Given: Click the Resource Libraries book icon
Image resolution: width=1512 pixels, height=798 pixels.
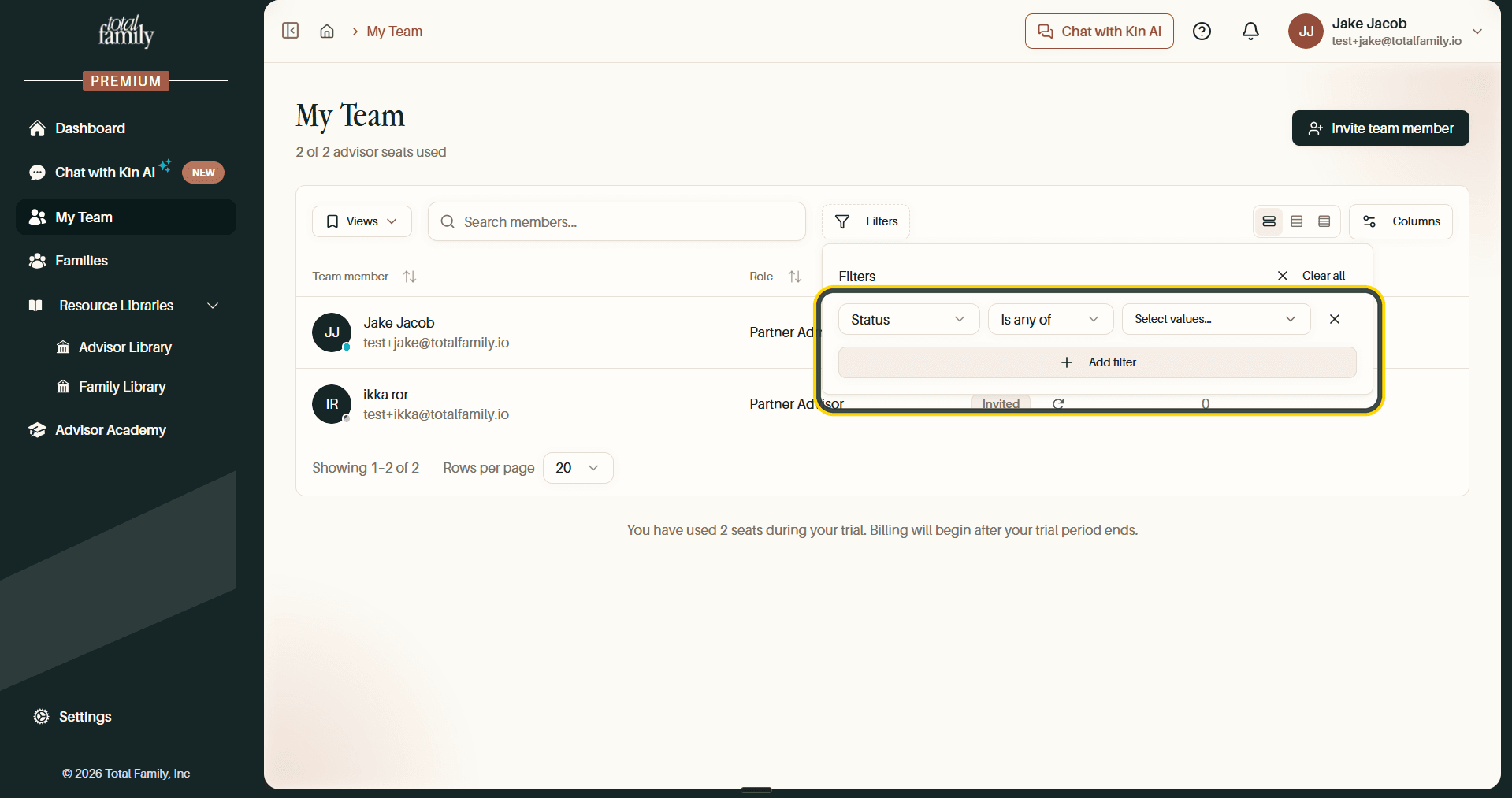Looking at the screenshot, I should coord(35,306).
